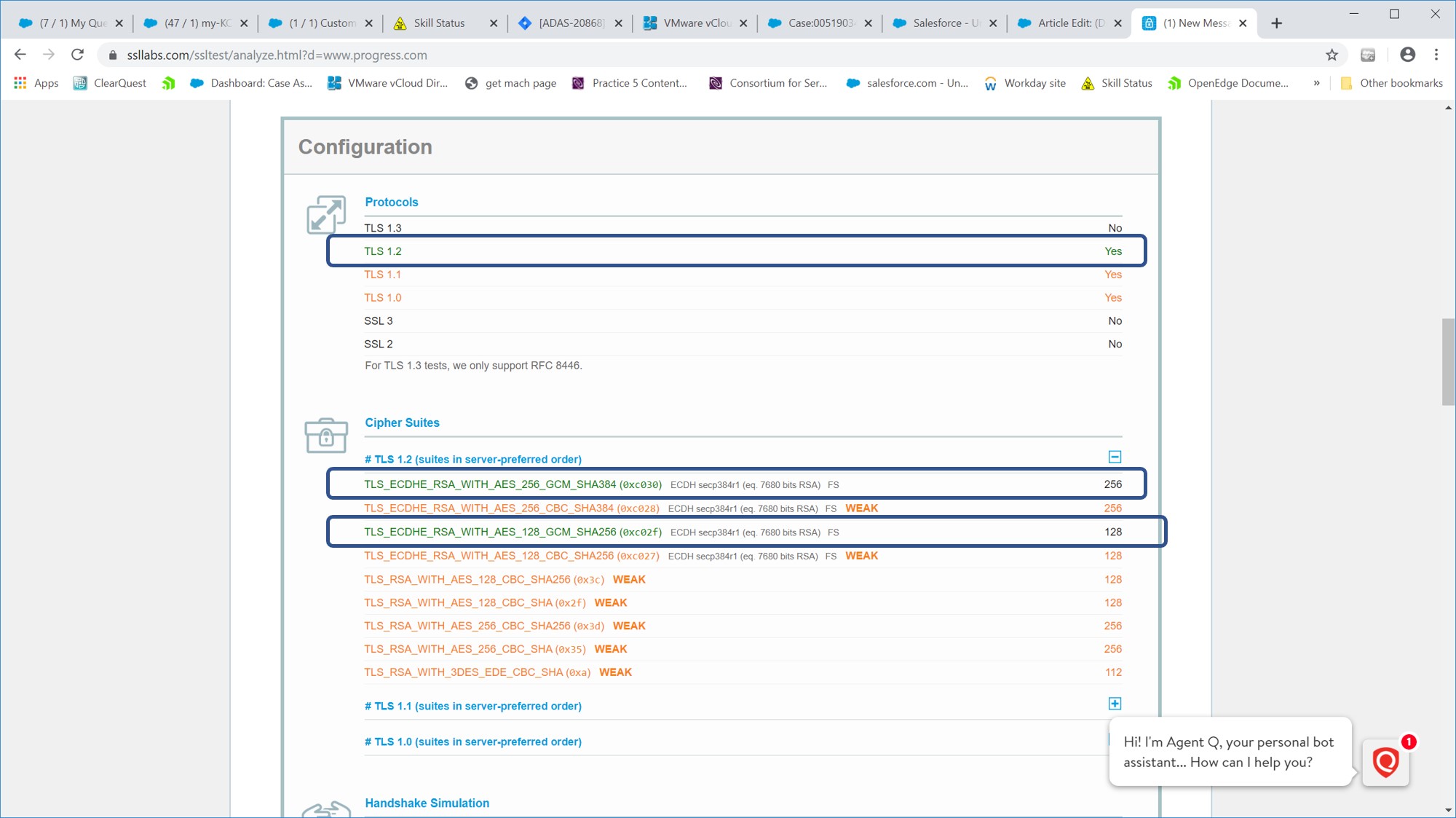Open a new browser tab
This screenshot has width=1456, height=818.
(x=1277, y=23)
